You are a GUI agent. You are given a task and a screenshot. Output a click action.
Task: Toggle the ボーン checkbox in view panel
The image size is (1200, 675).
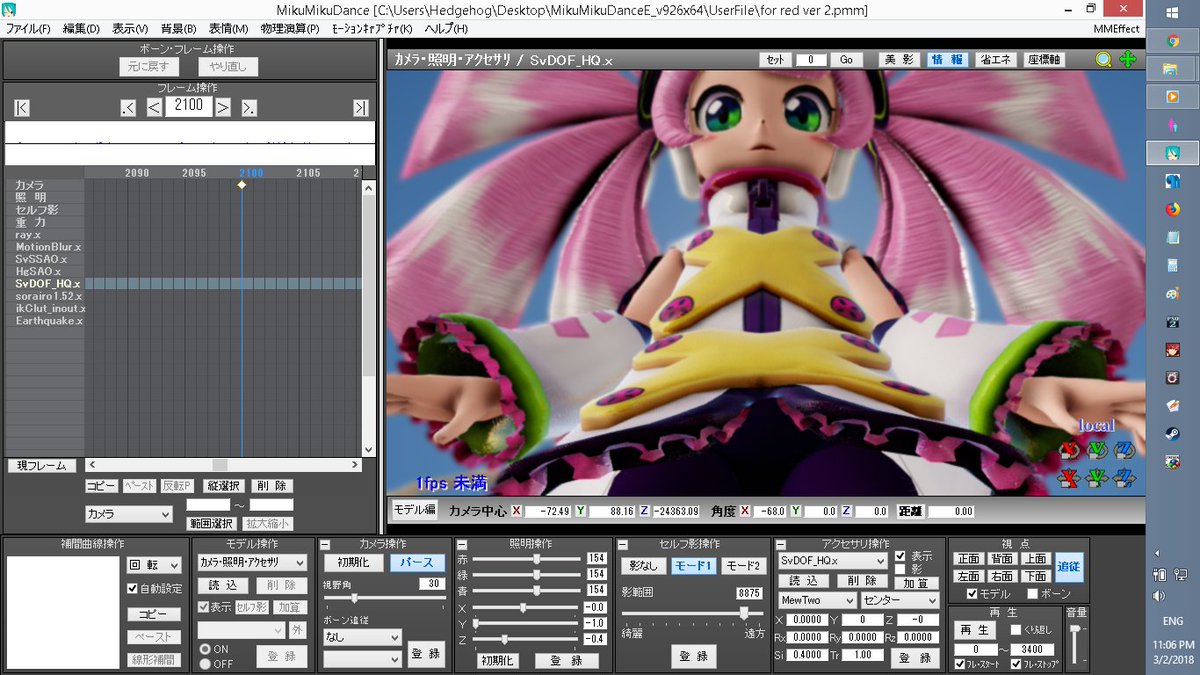(x=1032, y=594)
